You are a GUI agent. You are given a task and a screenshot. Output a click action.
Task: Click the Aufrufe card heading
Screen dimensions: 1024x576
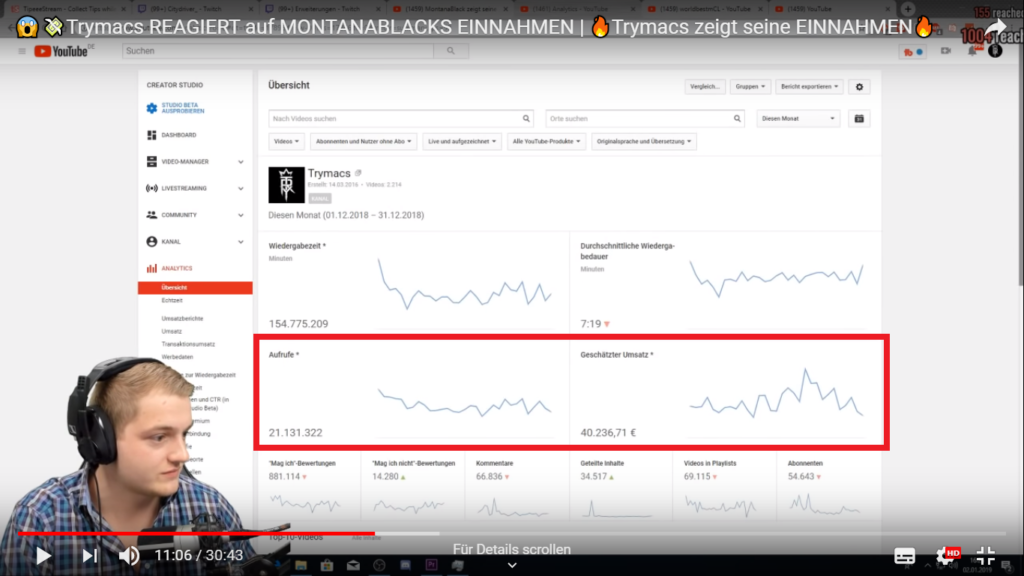pos(283,355)
